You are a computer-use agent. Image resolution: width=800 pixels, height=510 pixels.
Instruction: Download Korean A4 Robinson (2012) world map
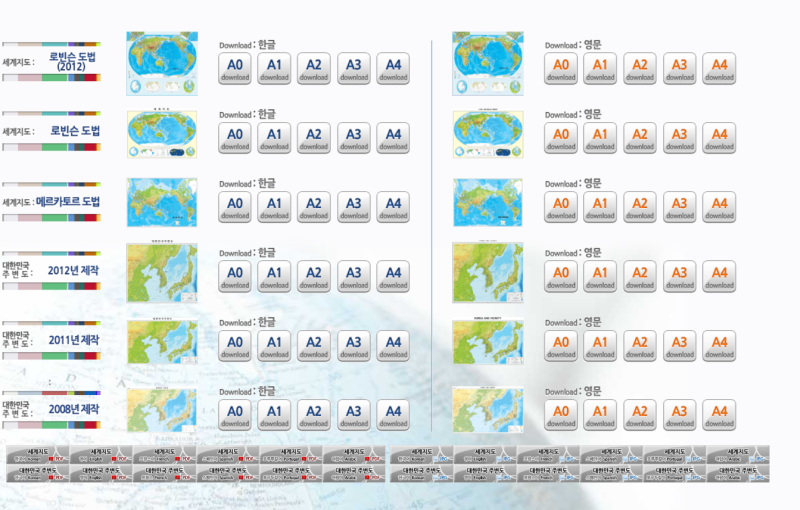tap(393, 68)
